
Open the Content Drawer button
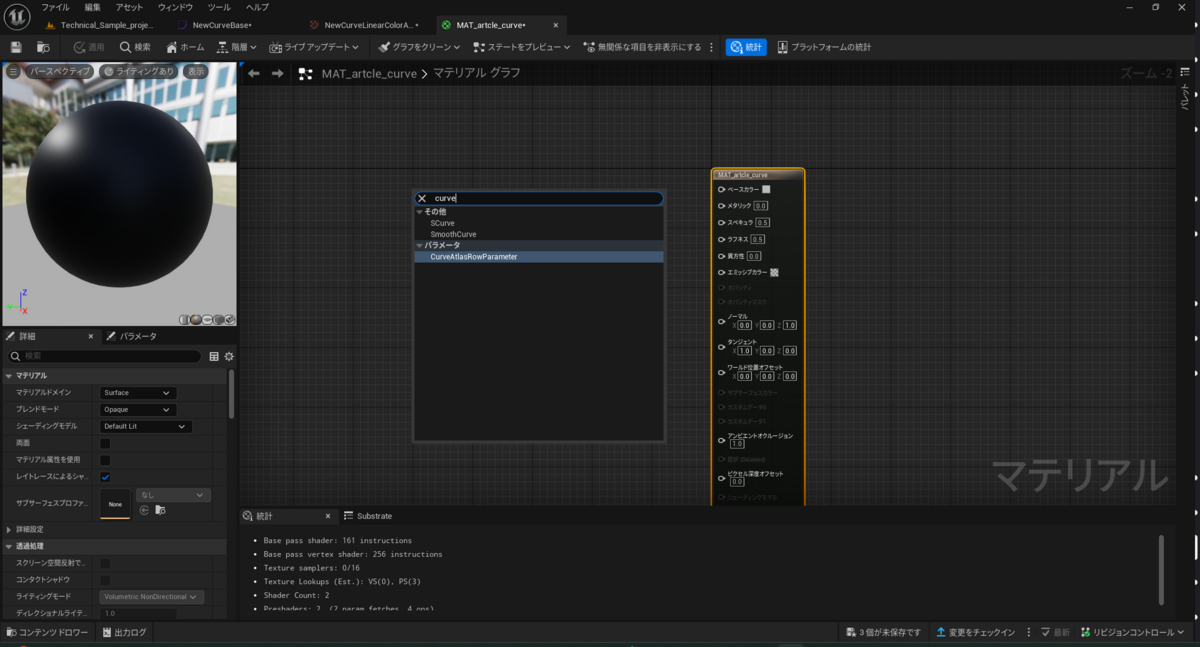tap(47, 632)
